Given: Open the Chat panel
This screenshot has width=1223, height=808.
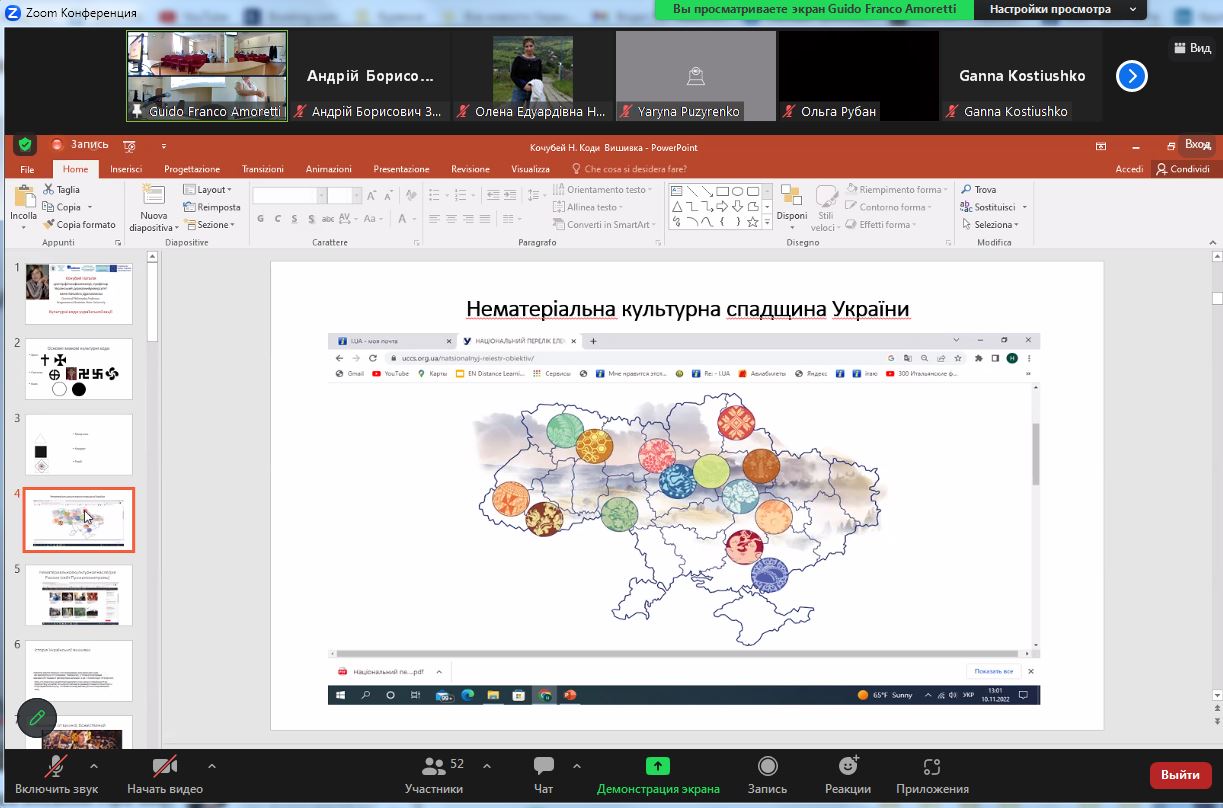Looking at the screenshot, I should (x=544, y=767).
